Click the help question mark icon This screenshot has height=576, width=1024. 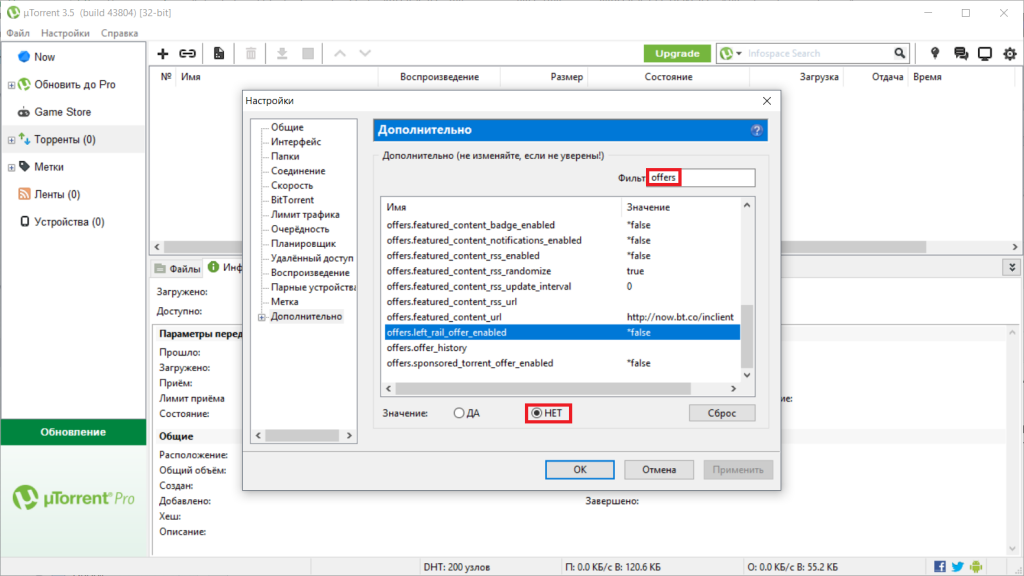point(756,130)
